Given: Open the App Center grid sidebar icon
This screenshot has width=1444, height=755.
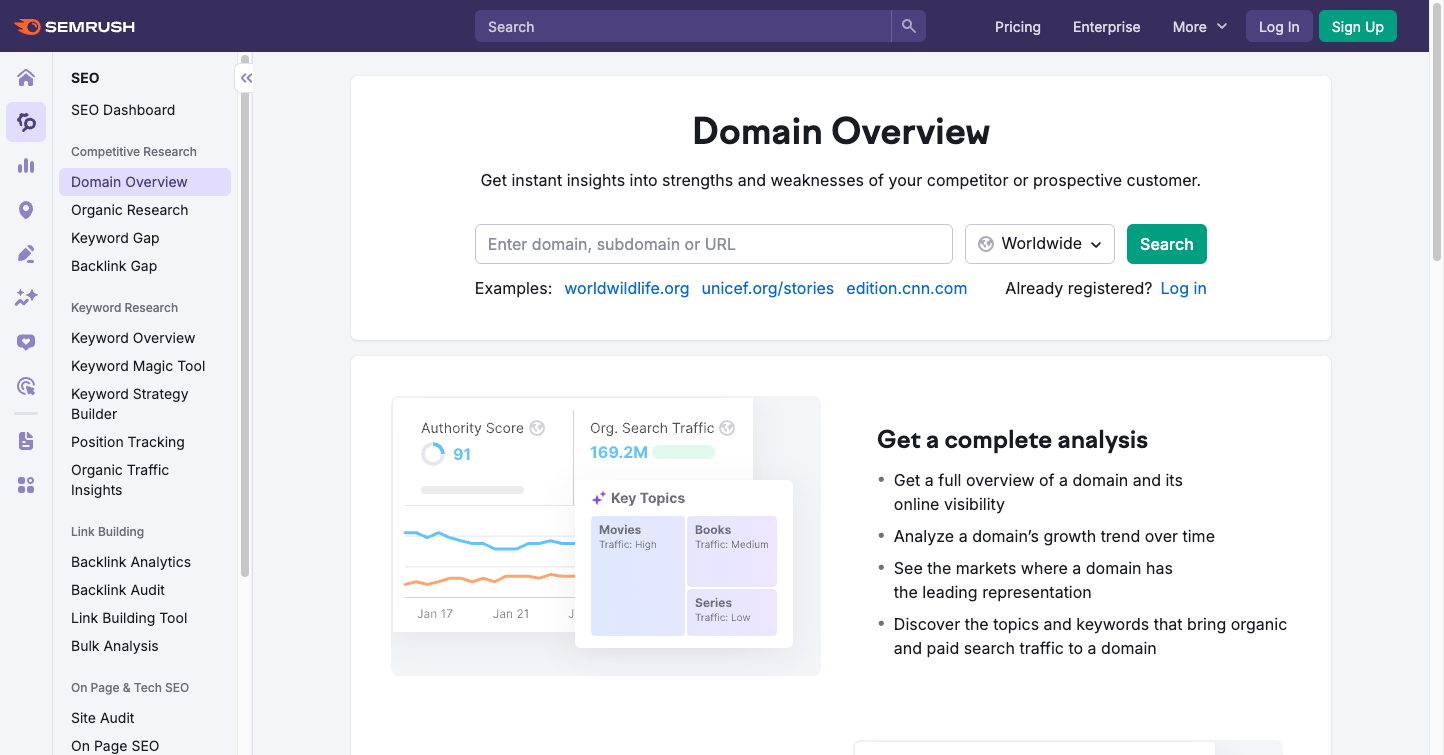Looking at the screenshot, I should (26, 485).
